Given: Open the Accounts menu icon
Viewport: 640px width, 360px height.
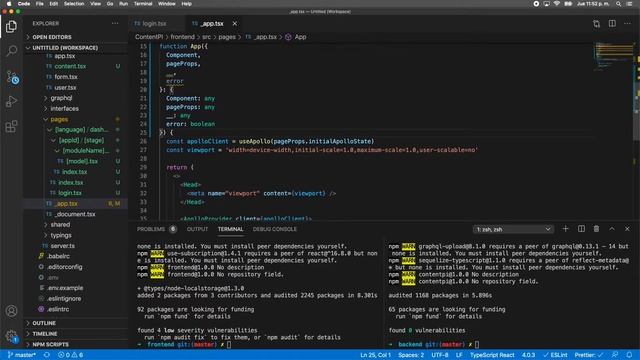Looking at the screenshot, I should pyautogui.click(x=11, y=311).
